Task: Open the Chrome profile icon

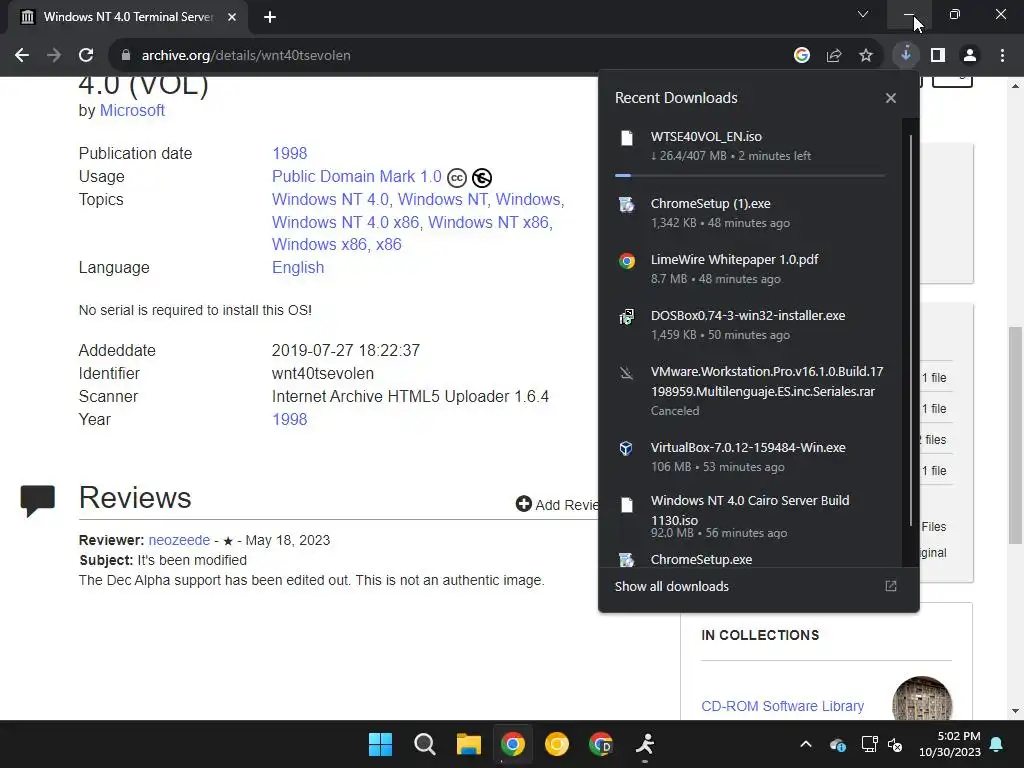Action: point(970,56)
